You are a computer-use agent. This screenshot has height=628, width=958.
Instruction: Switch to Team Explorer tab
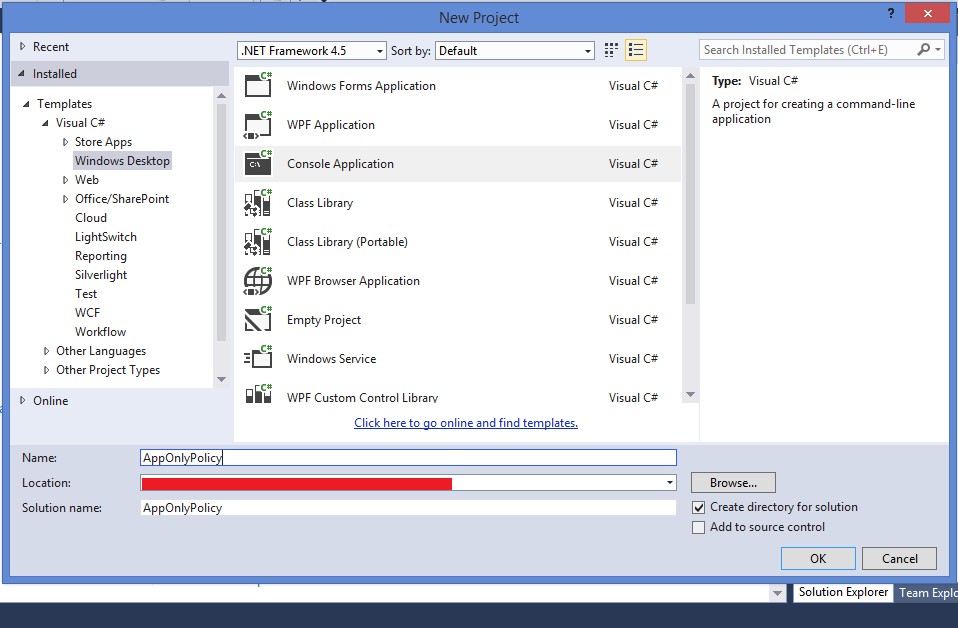click(x=927, y=593)
